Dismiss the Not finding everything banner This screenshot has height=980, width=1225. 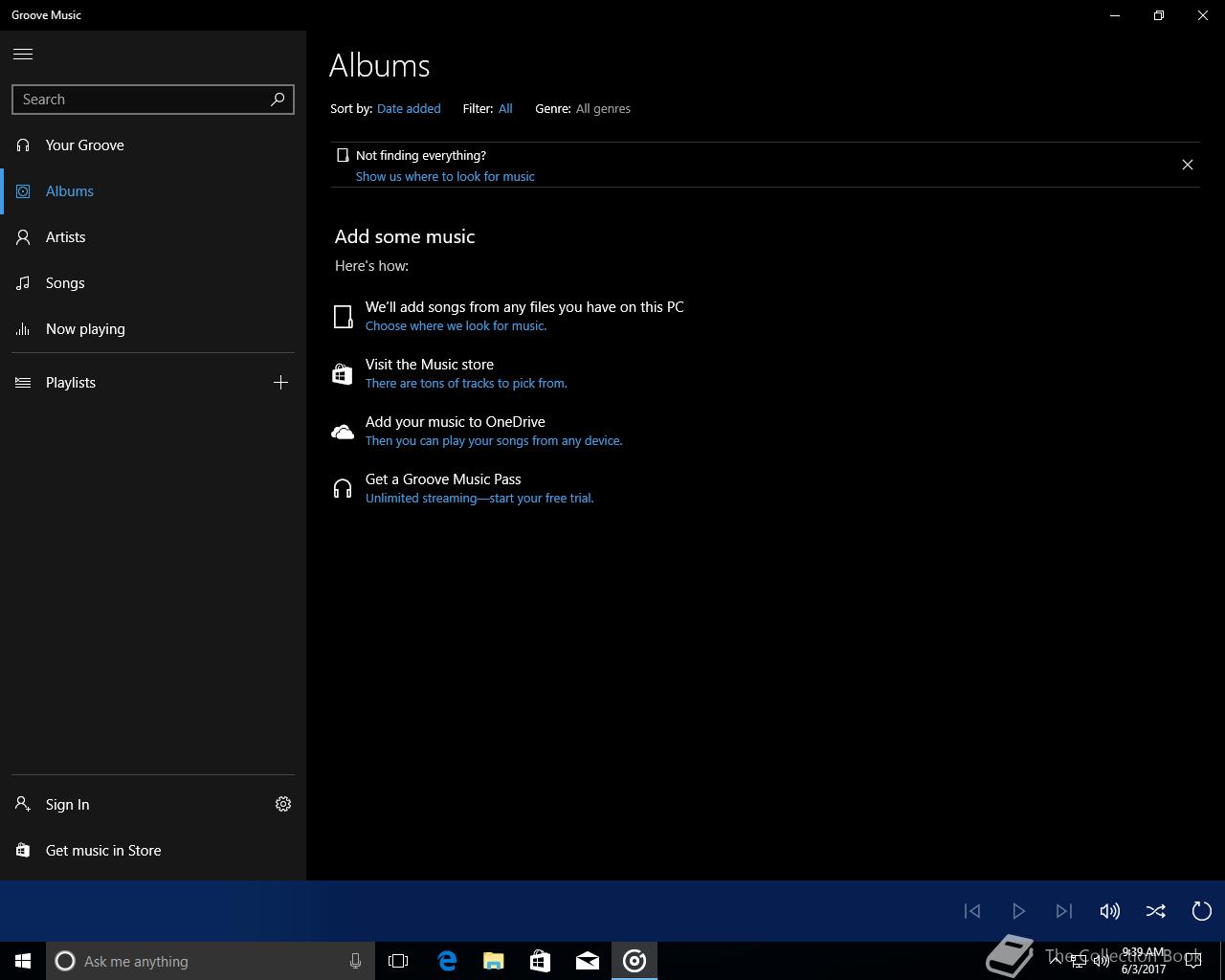coord(1188,165)
